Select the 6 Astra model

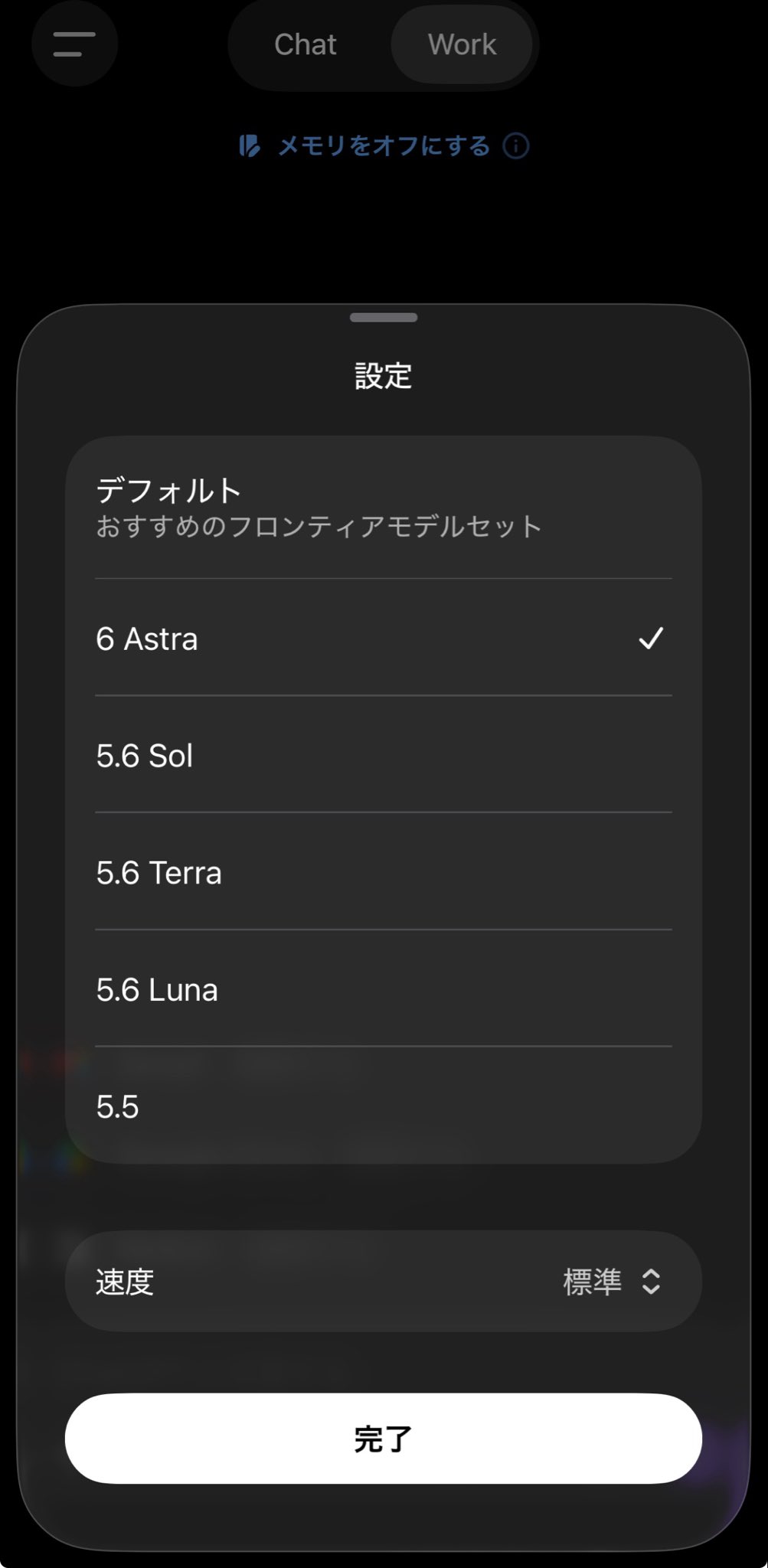384,638
